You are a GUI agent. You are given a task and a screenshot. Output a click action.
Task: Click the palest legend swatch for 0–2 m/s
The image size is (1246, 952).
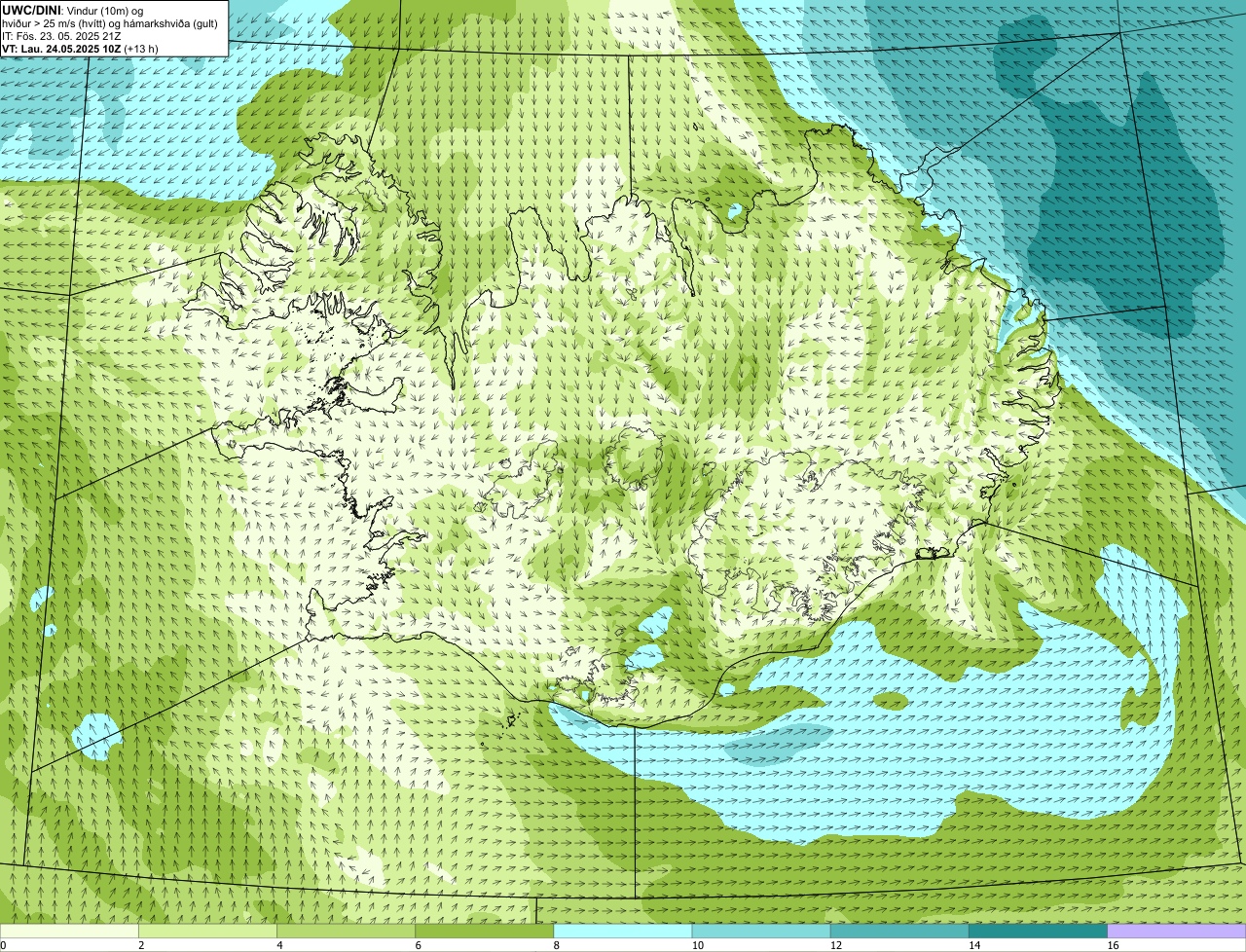click(69, 931)
